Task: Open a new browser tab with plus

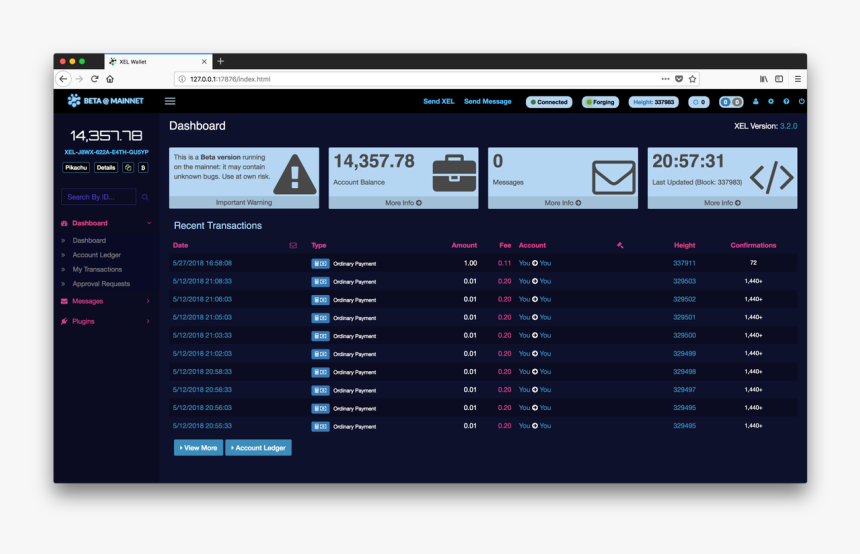Action: tap(220, 61)
